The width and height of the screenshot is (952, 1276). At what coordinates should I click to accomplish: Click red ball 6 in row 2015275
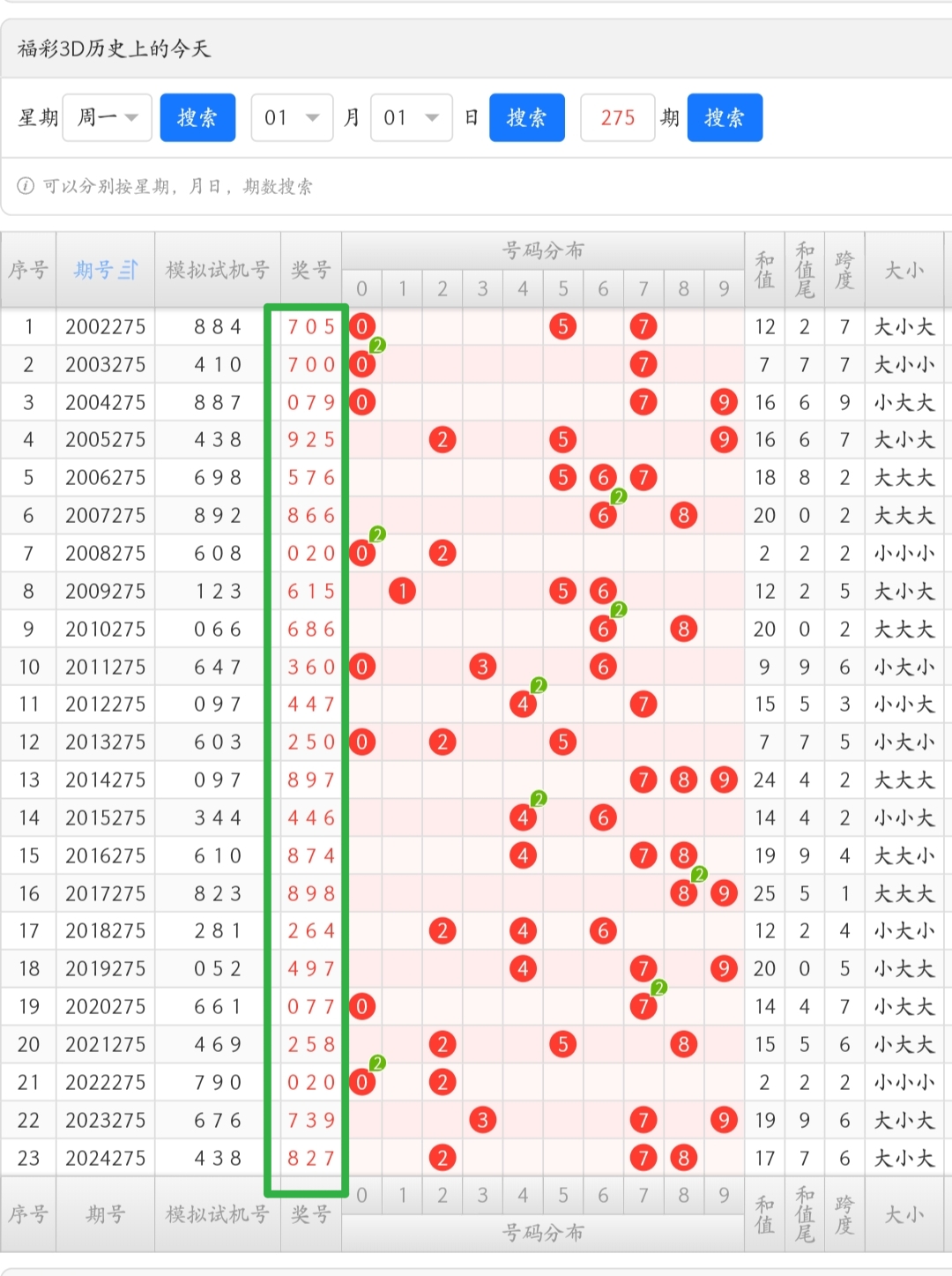tap(603, 818)
